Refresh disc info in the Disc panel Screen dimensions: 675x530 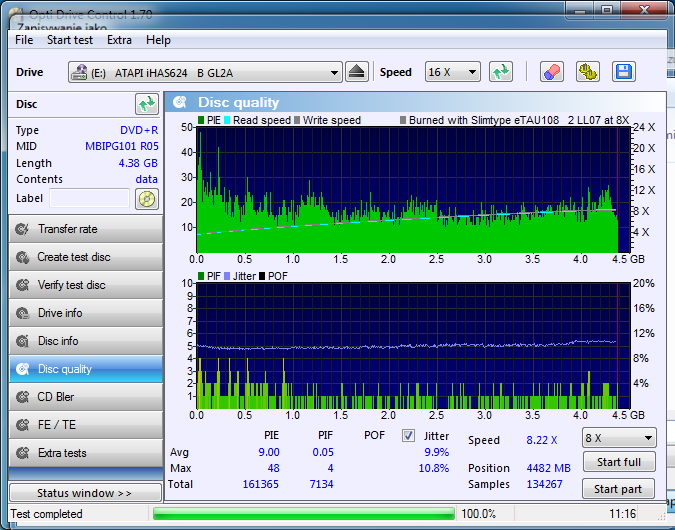tap(147, 104)
